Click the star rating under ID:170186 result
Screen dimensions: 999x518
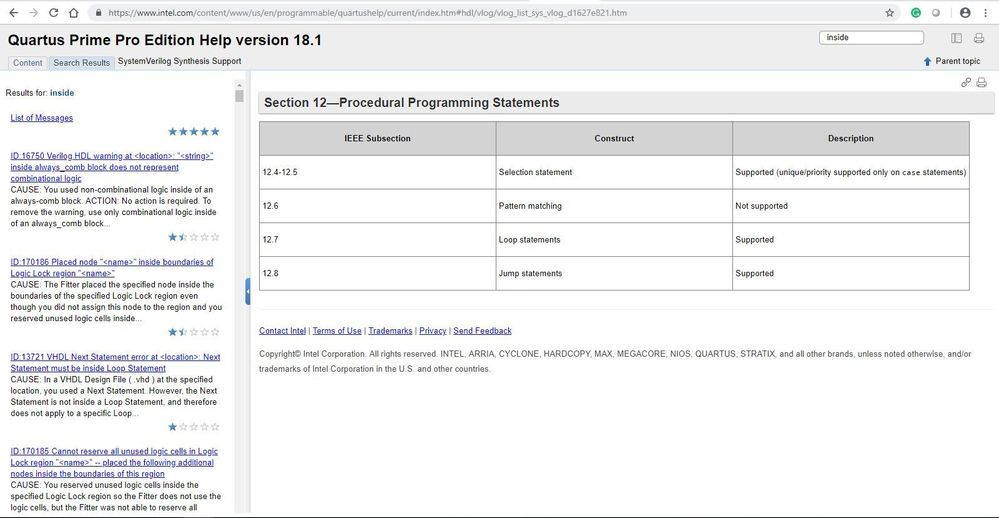pos(194,332)
